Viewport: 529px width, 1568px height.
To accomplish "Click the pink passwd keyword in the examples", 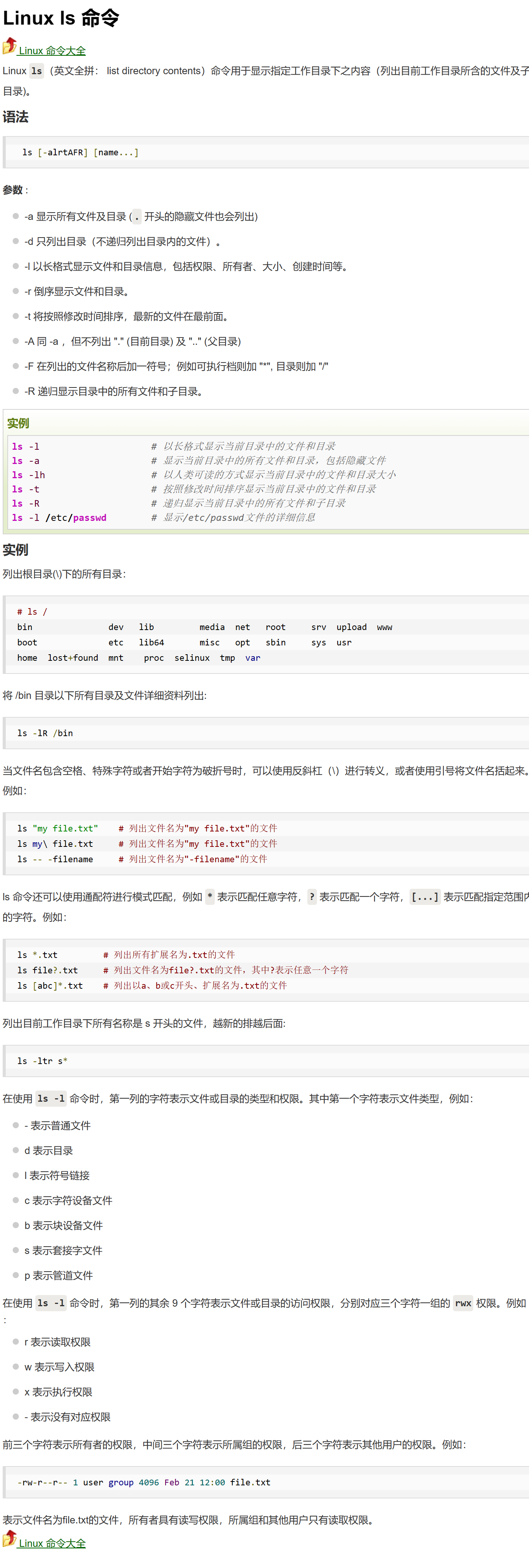I will click(90, 517).
